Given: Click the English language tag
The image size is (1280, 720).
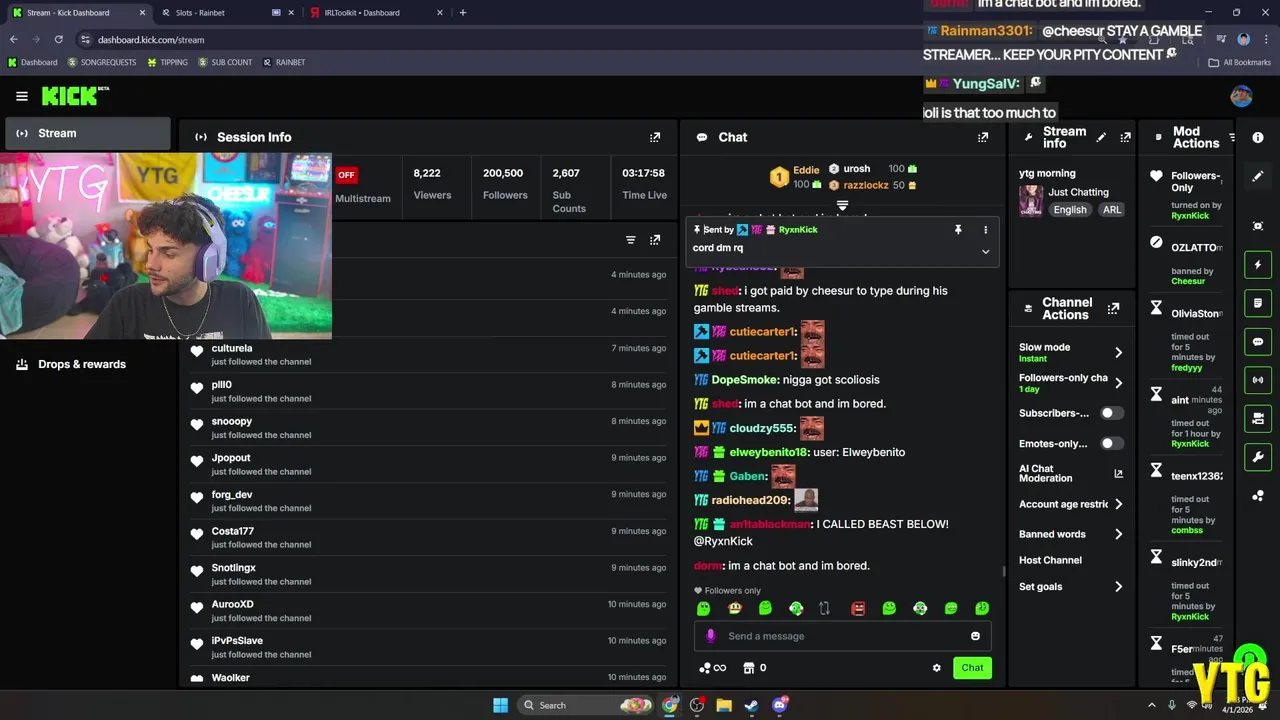Looking at the screenshot, I should click(x=1070, y=210).
